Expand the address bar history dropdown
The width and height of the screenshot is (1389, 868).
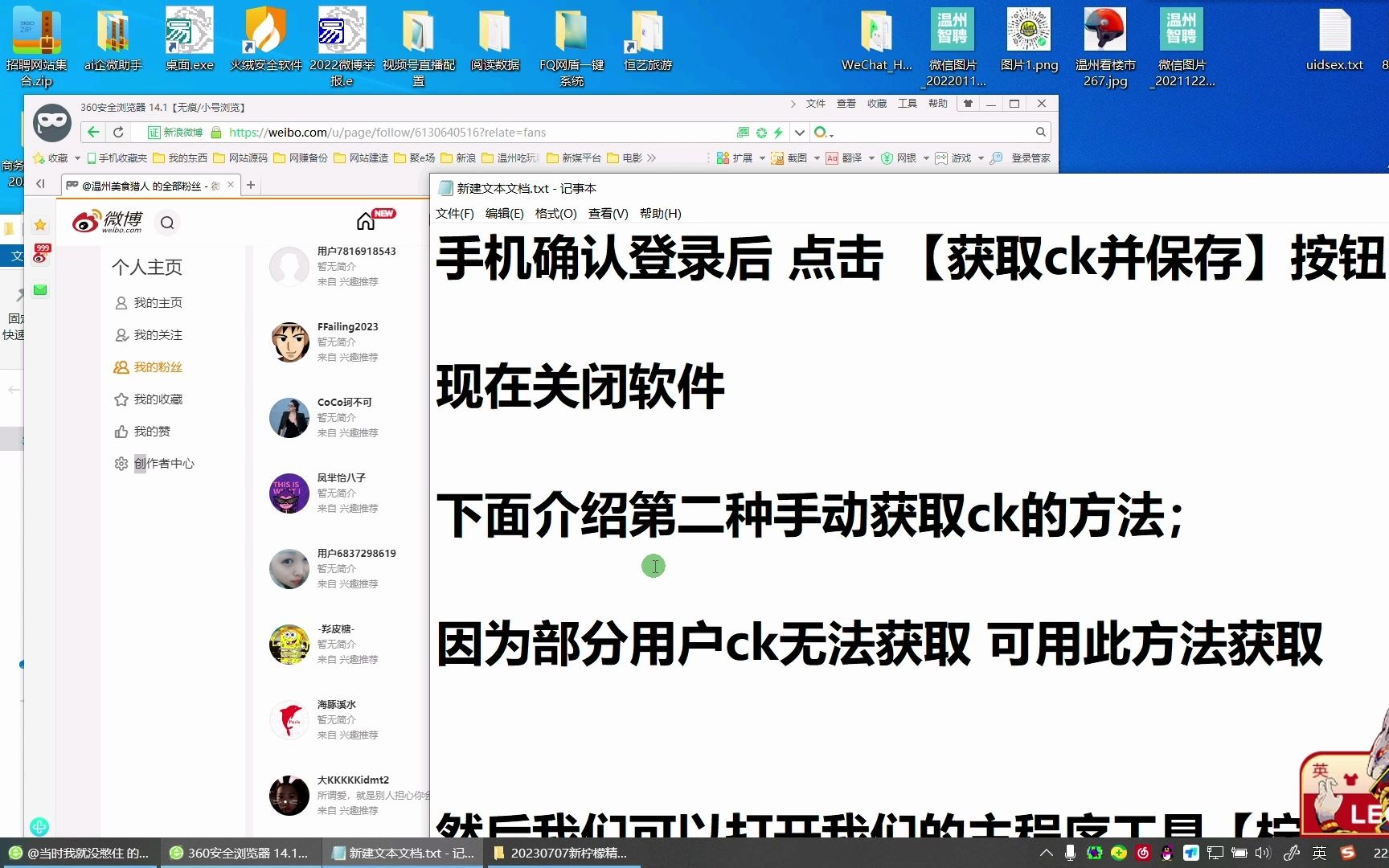coord(799,132)
